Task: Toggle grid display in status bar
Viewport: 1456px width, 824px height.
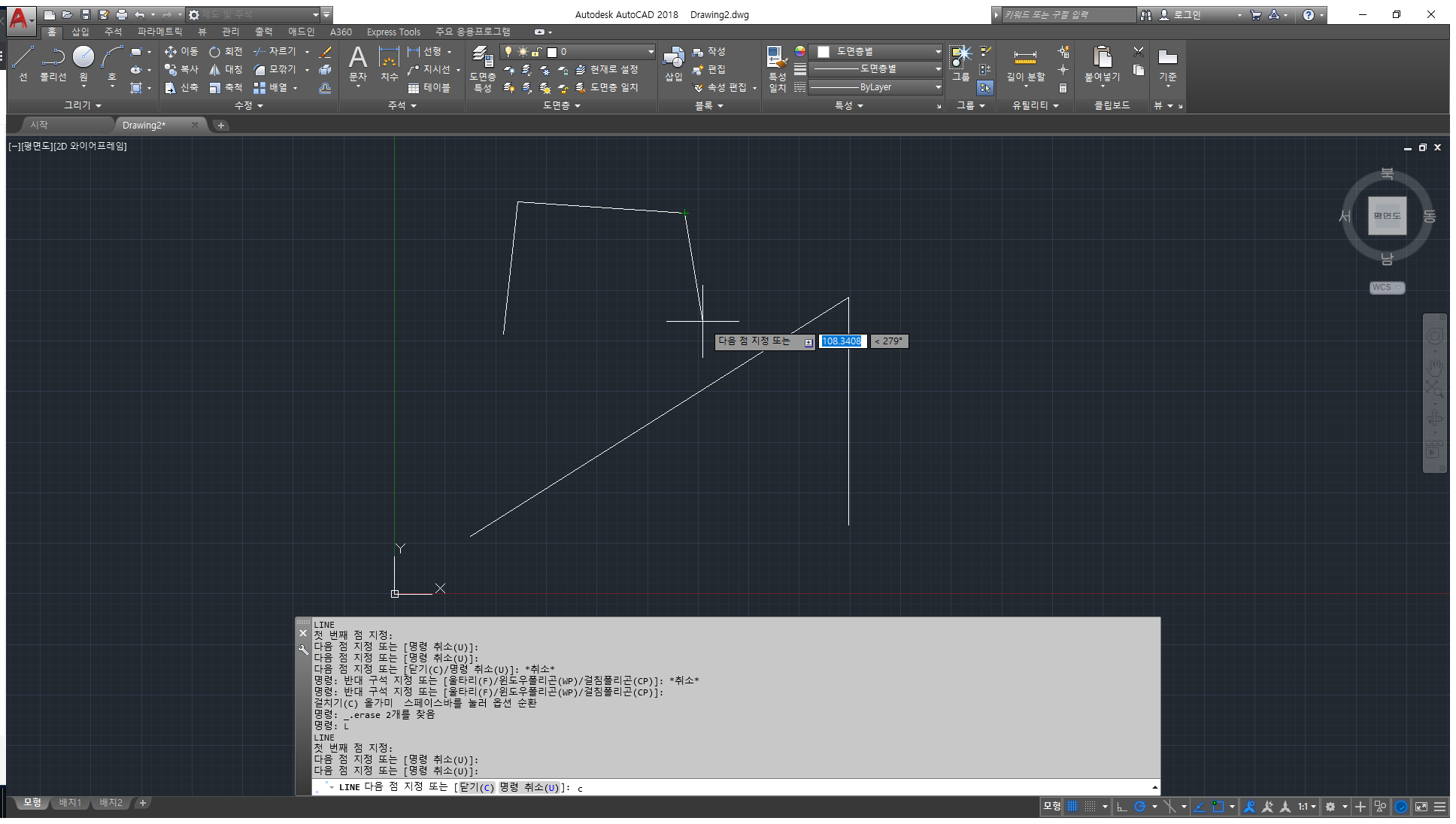Action: tap(1073, 807)
